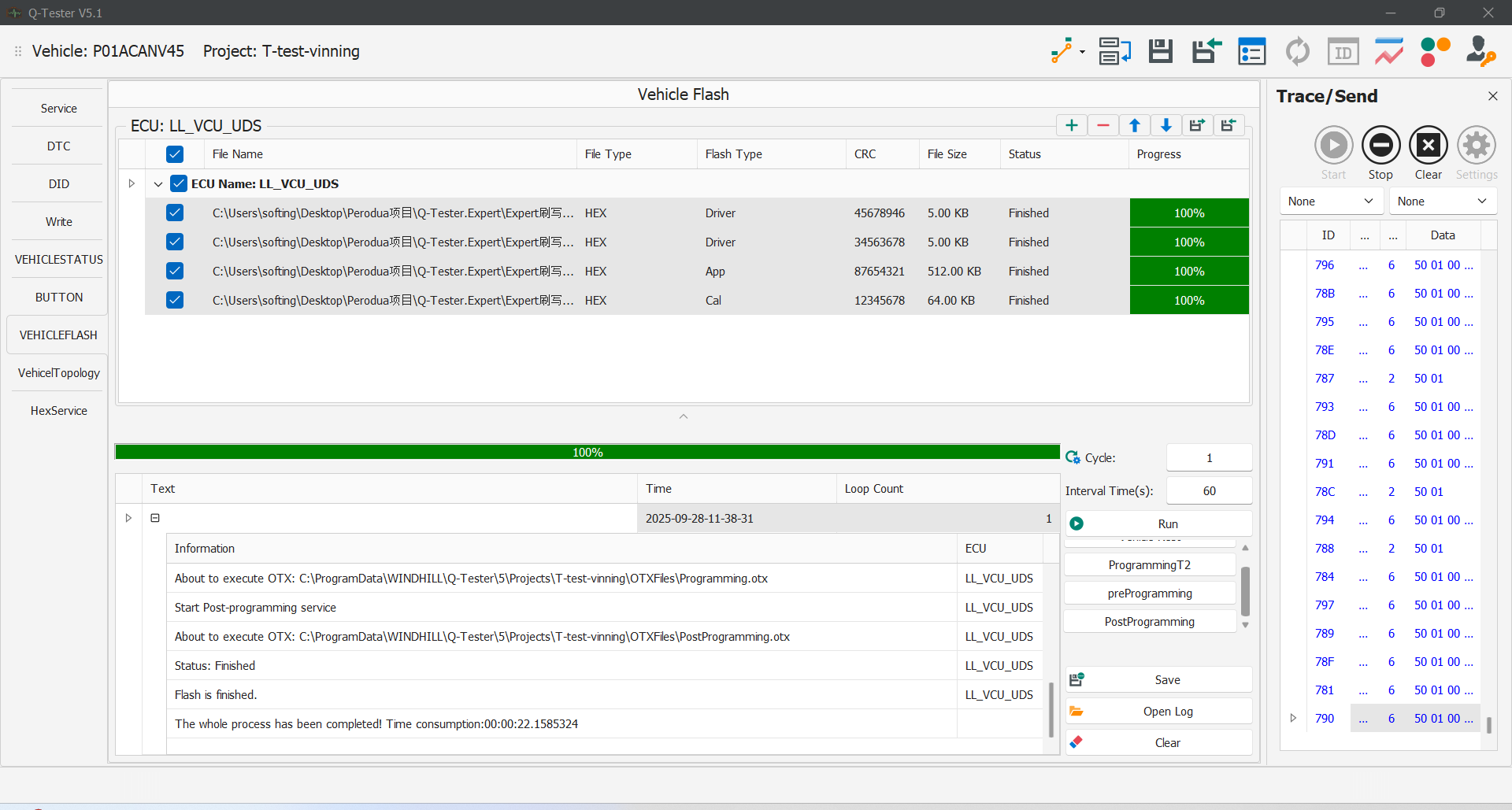Switch to the DTC tab
This screenshot has height=810, width=1512.
pyautogui.click(x=59, y=146)
